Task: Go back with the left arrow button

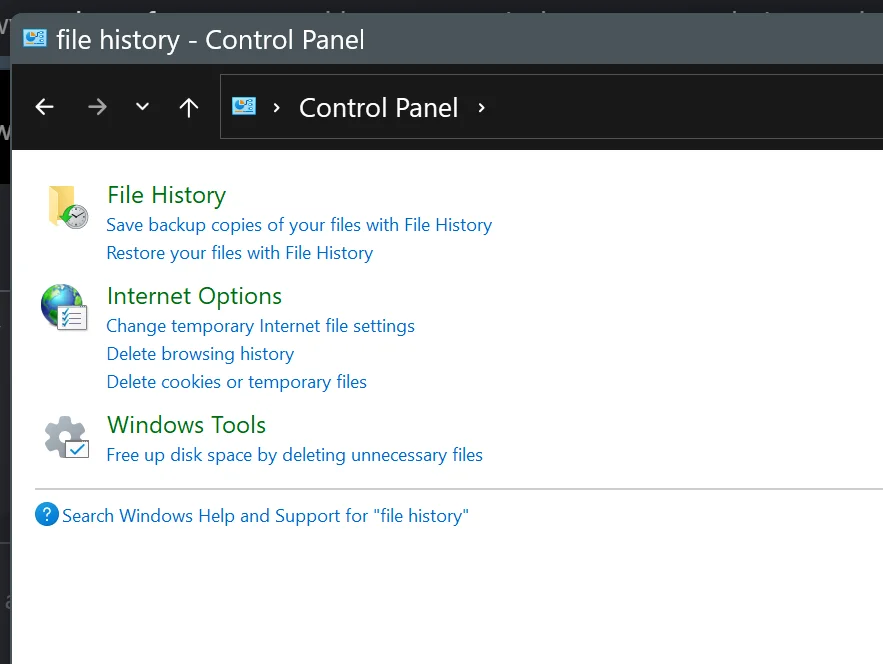Action: (44, 106)
